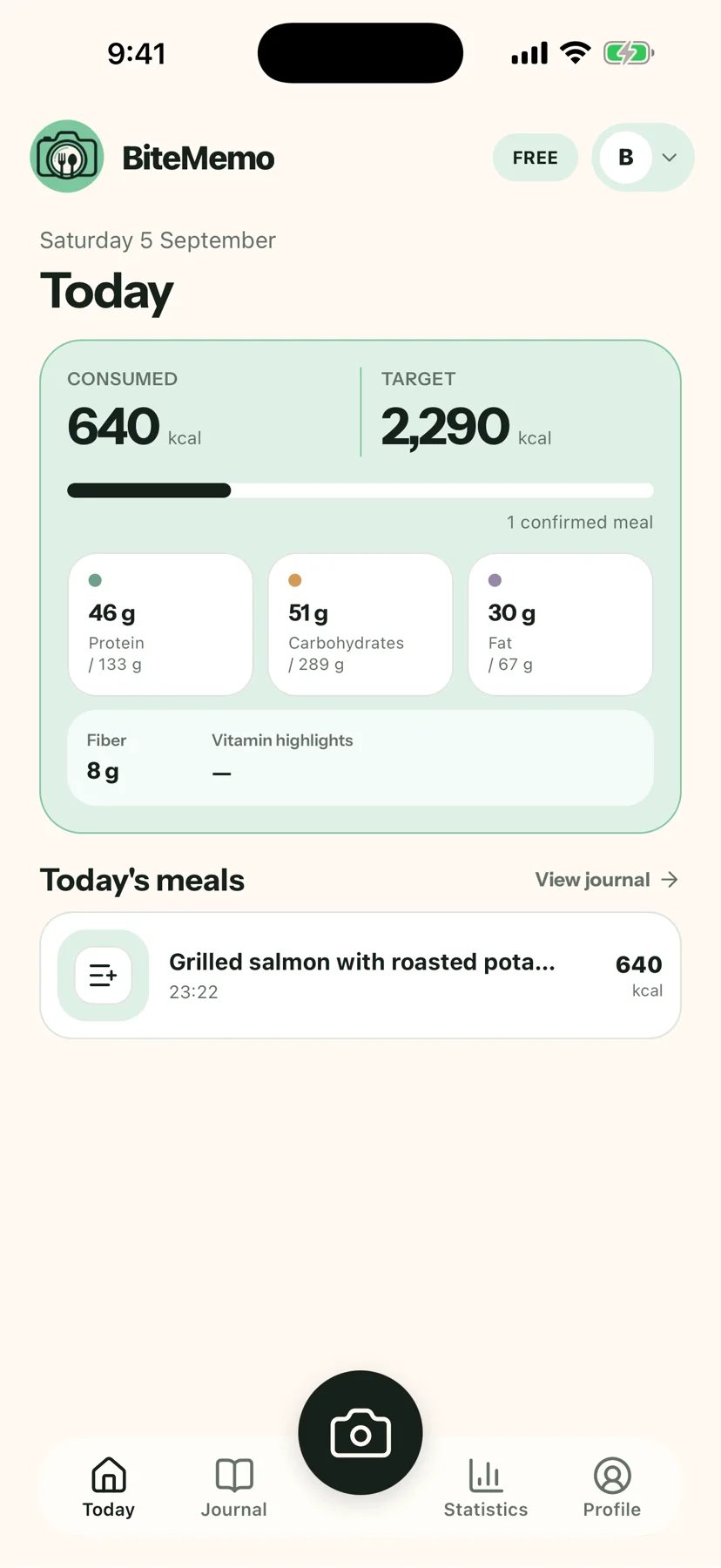
Task: Tap the FREE plan badge
Action: click(536, 158)
